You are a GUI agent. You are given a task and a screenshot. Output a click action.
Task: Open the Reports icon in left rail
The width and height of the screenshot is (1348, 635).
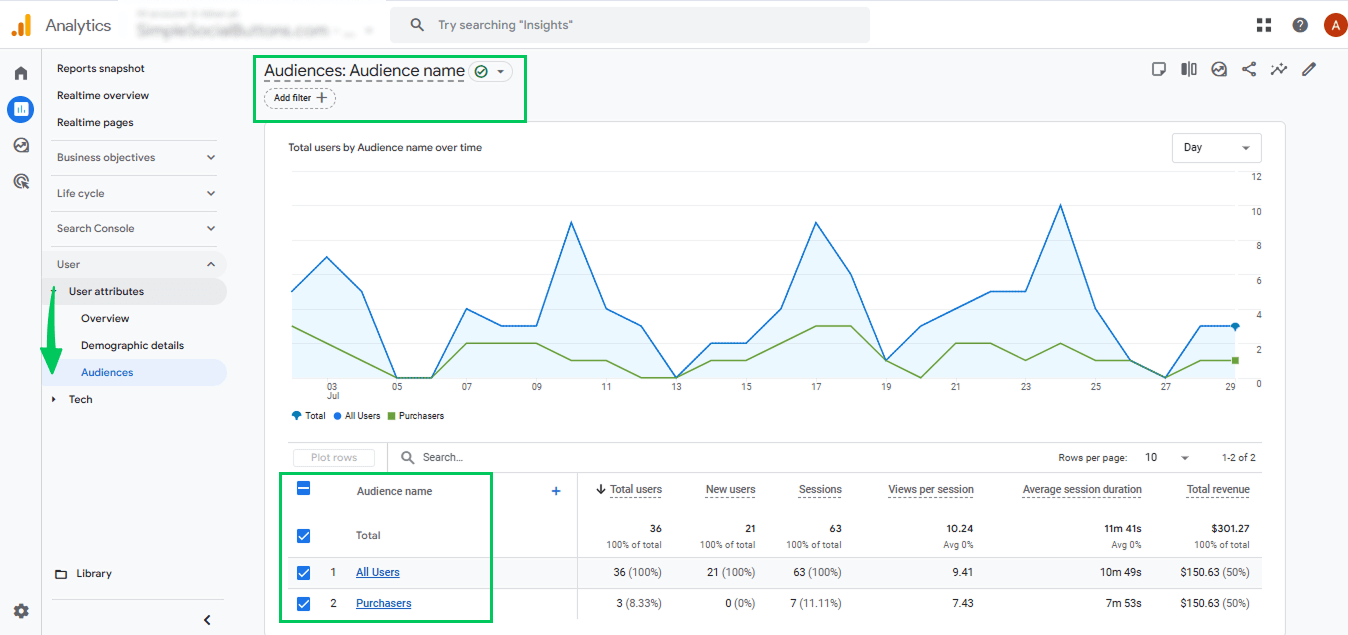21,109
